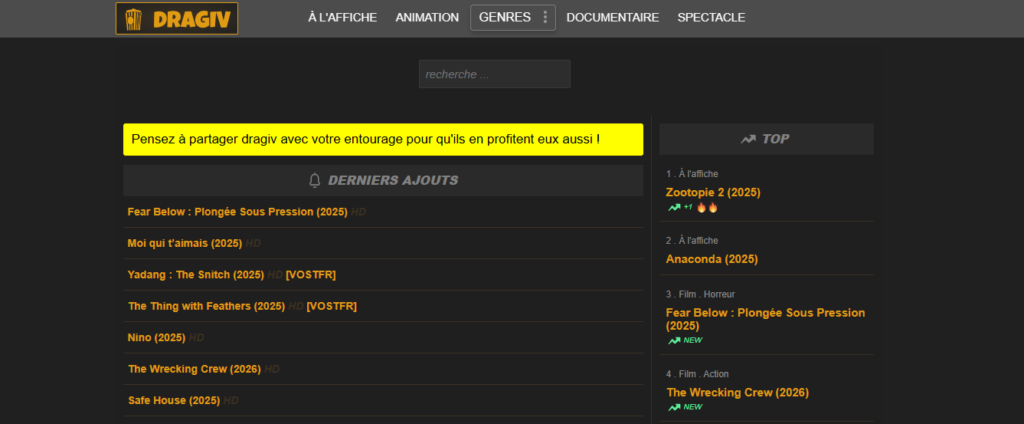Click the HD tag beside Moi qui t'aimais
Image resolution: width=1024 pixels, height=424 pixels.
click(x=253, y=244)
